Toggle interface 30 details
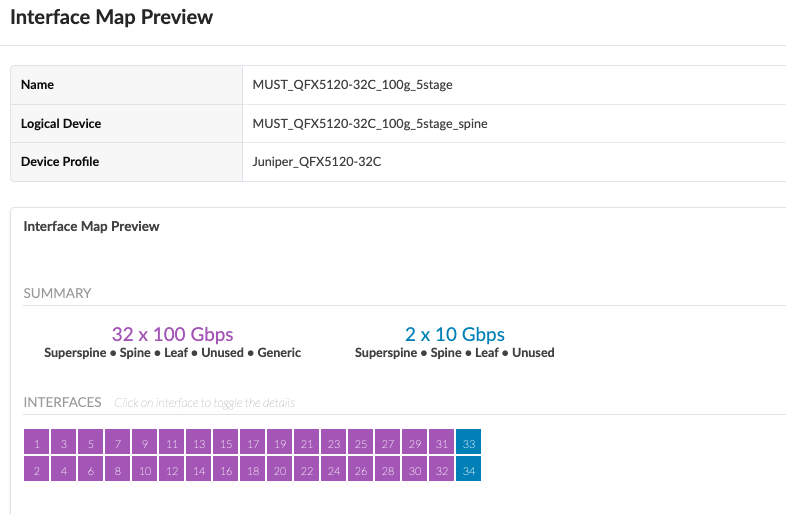This screenshot has height=514, width=786. coord(414,470)
